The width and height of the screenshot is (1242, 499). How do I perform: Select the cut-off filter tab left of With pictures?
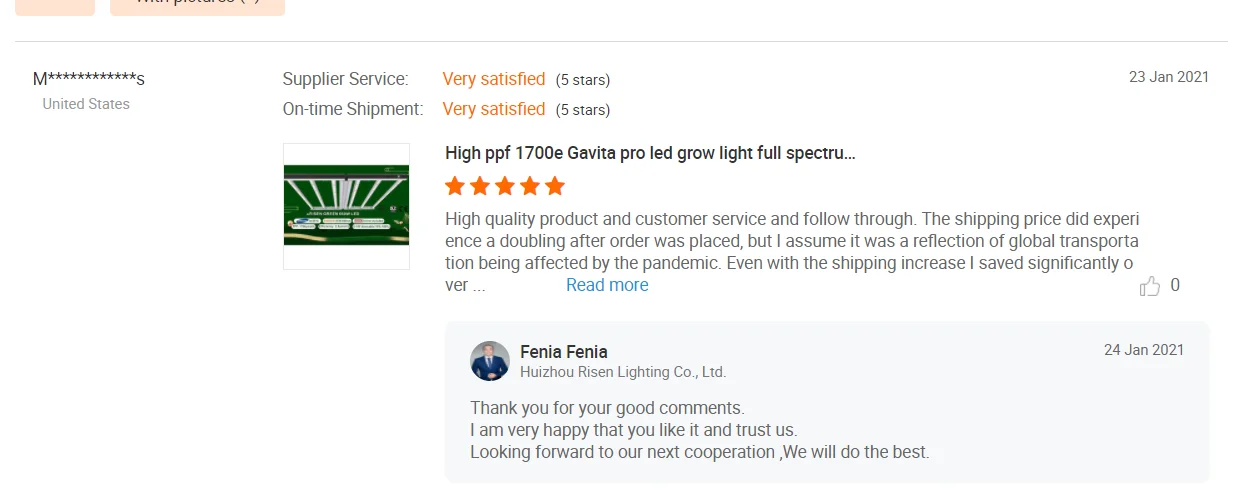pyautogui.click(x=55, y=5)
